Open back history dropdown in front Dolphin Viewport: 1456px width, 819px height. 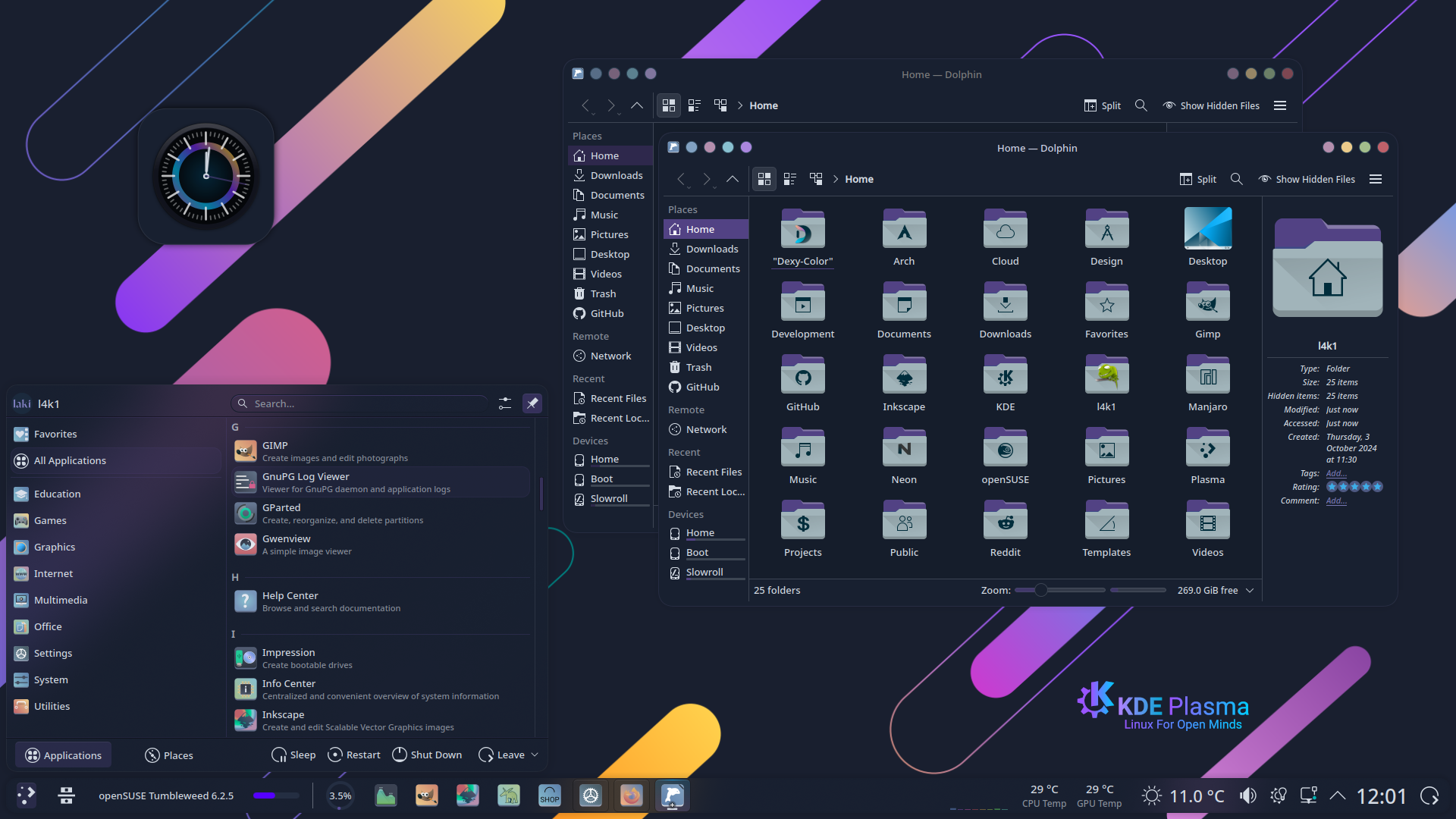coord(689,187)
